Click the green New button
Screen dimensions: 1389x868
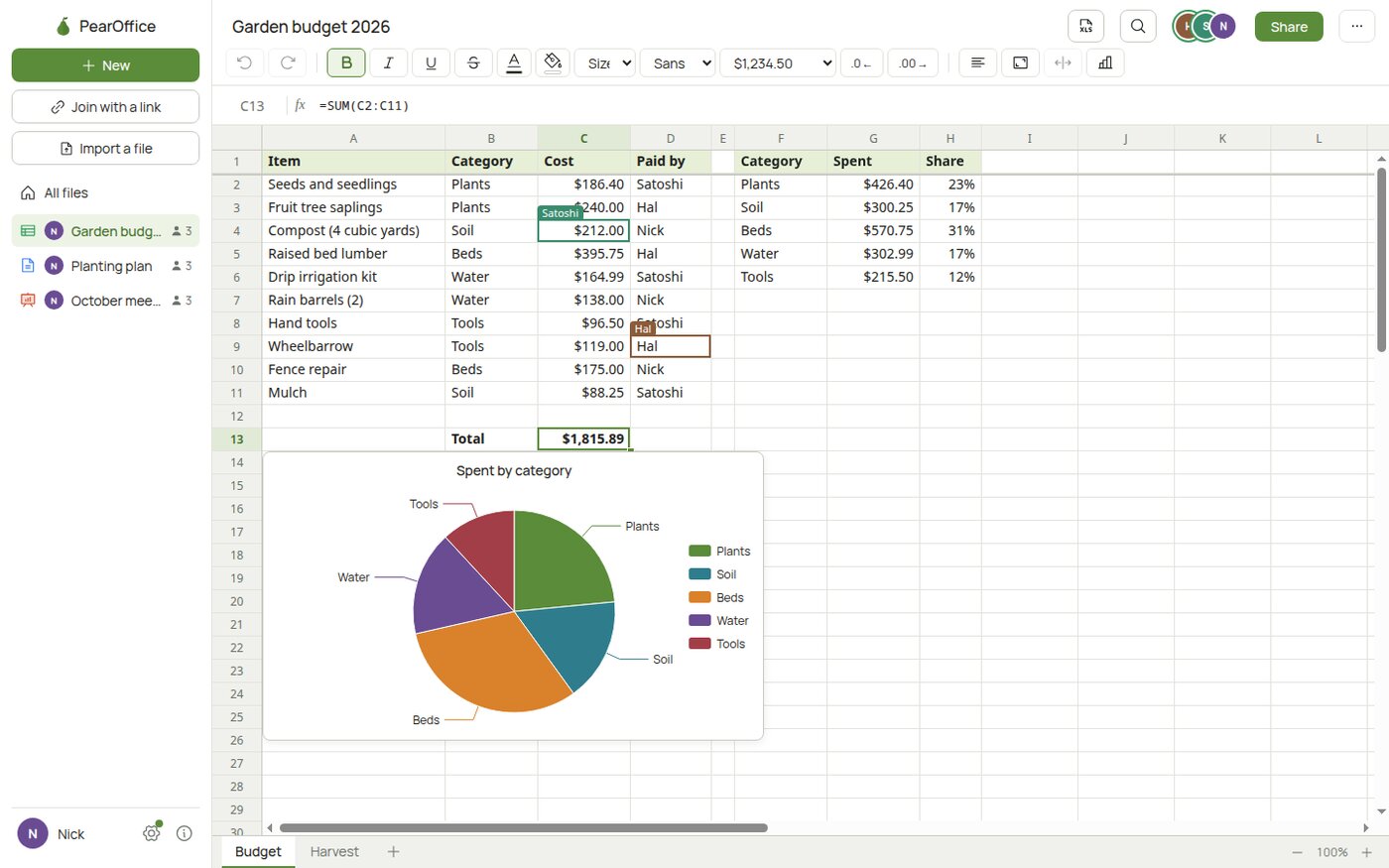point(105,65)
